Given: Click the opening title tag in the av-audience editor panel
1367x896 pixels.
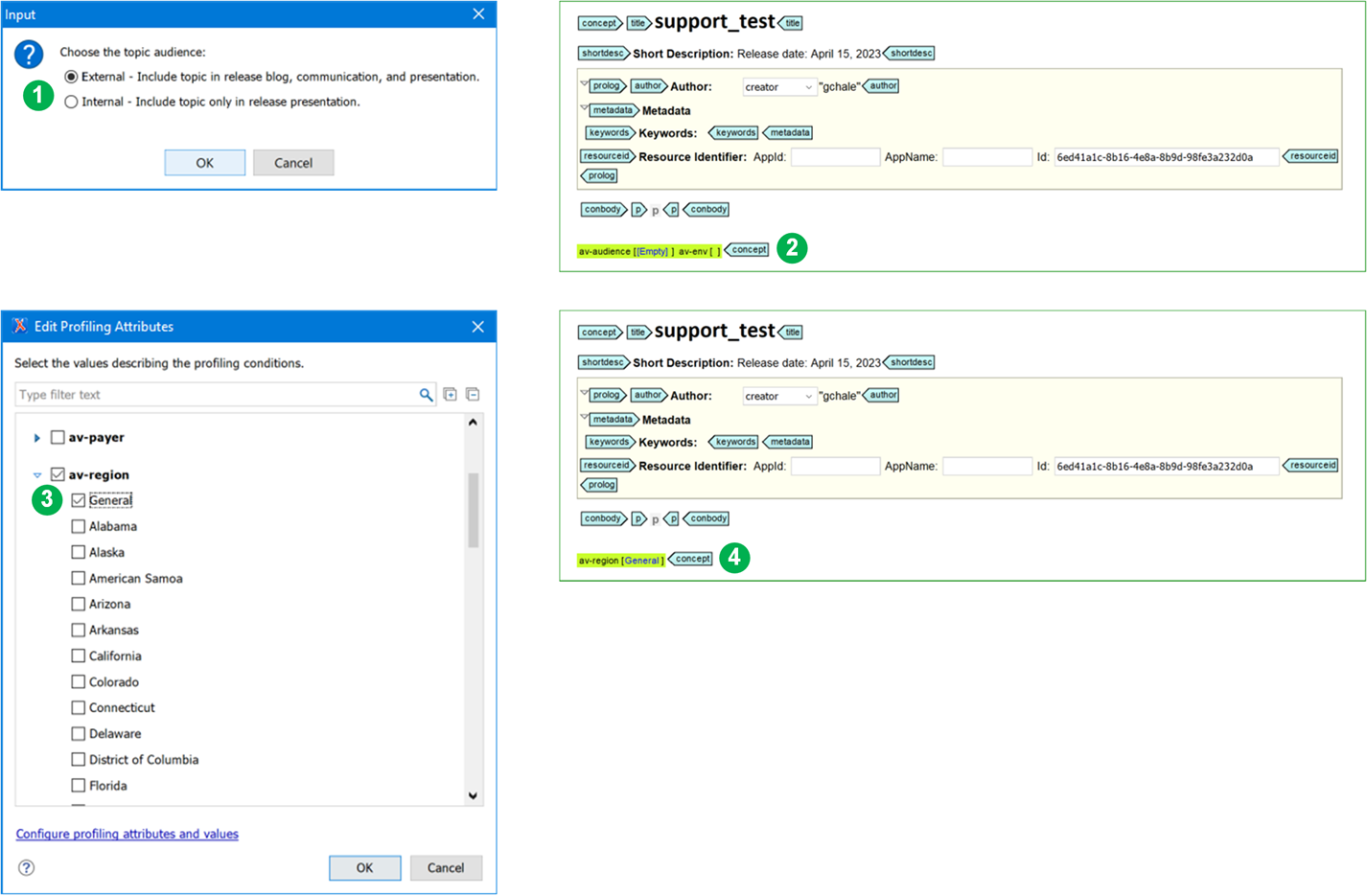Looking at the screenshot, I should (638, 23).
